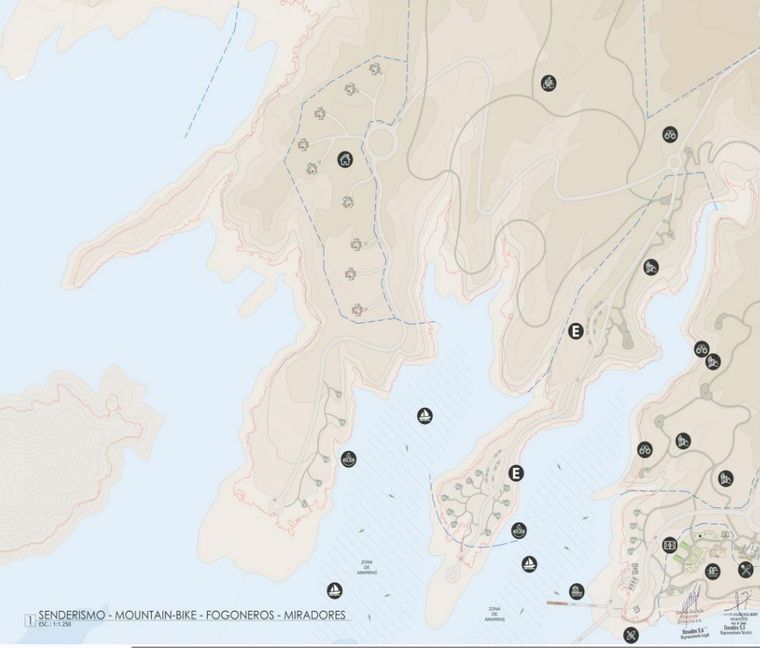Click the E marker on the small cabin peninsula

516,473
